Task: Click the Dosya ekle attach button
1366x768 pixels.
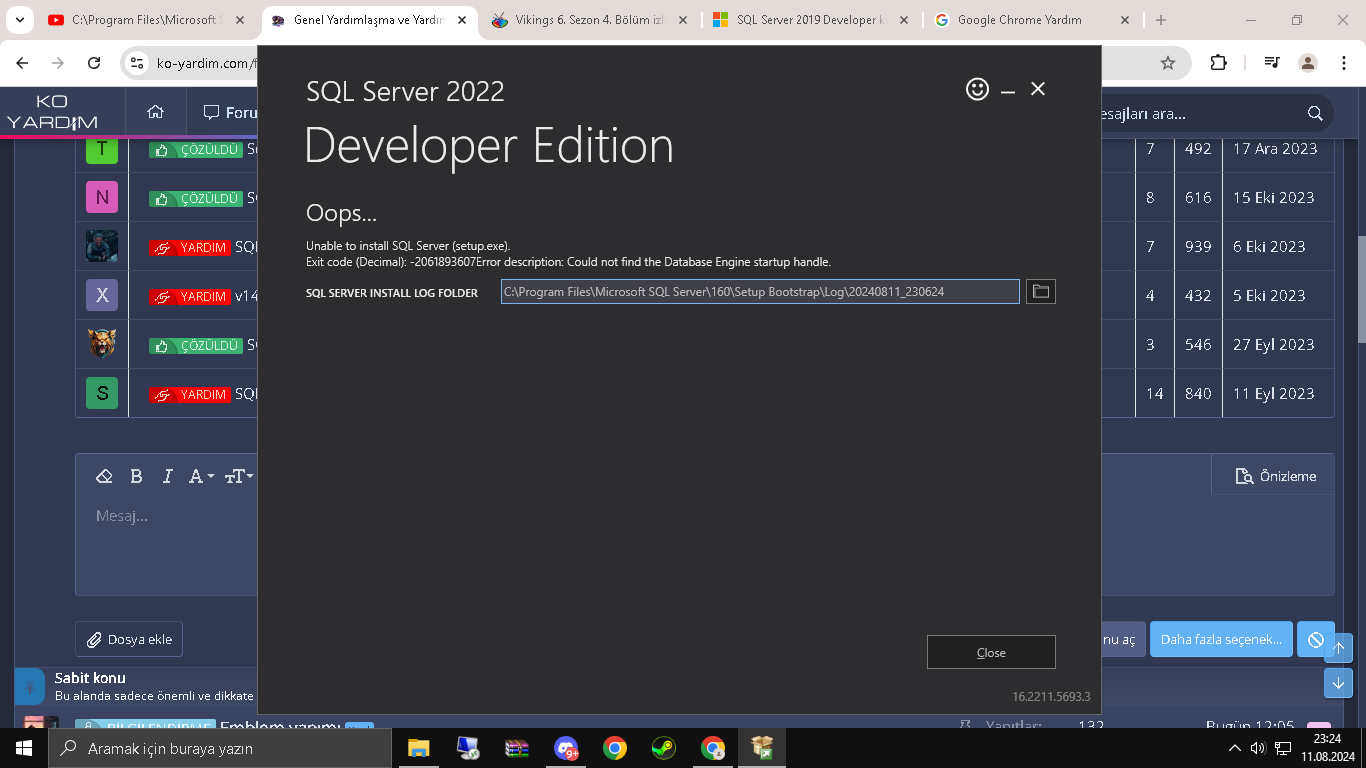Action: point(129,639)
